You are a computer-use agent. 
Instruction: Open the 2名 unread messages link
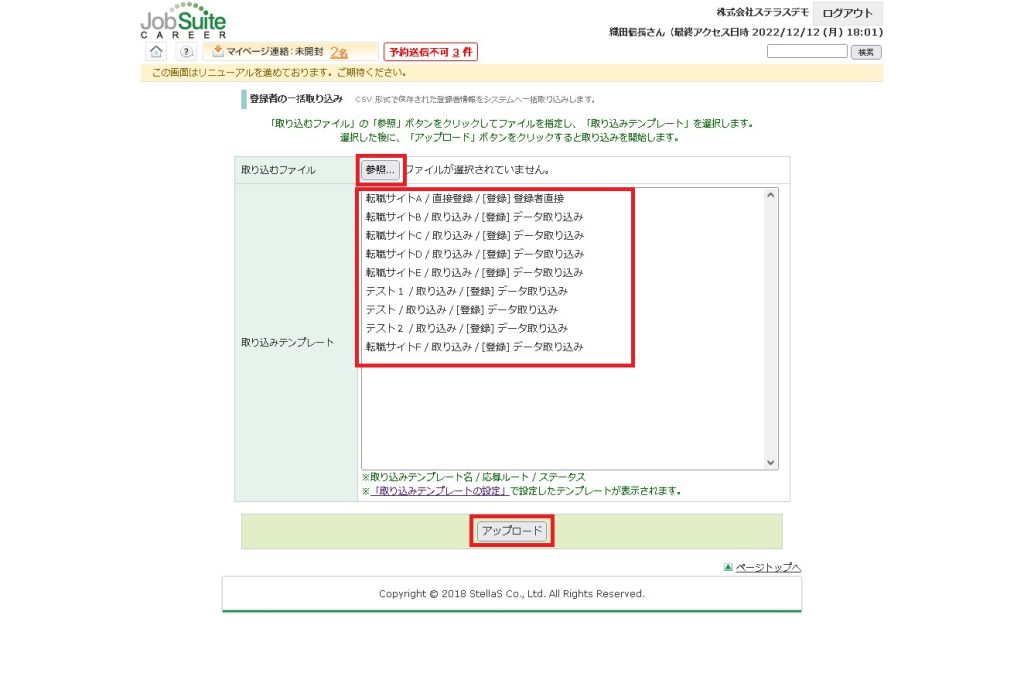pos(338,52)
